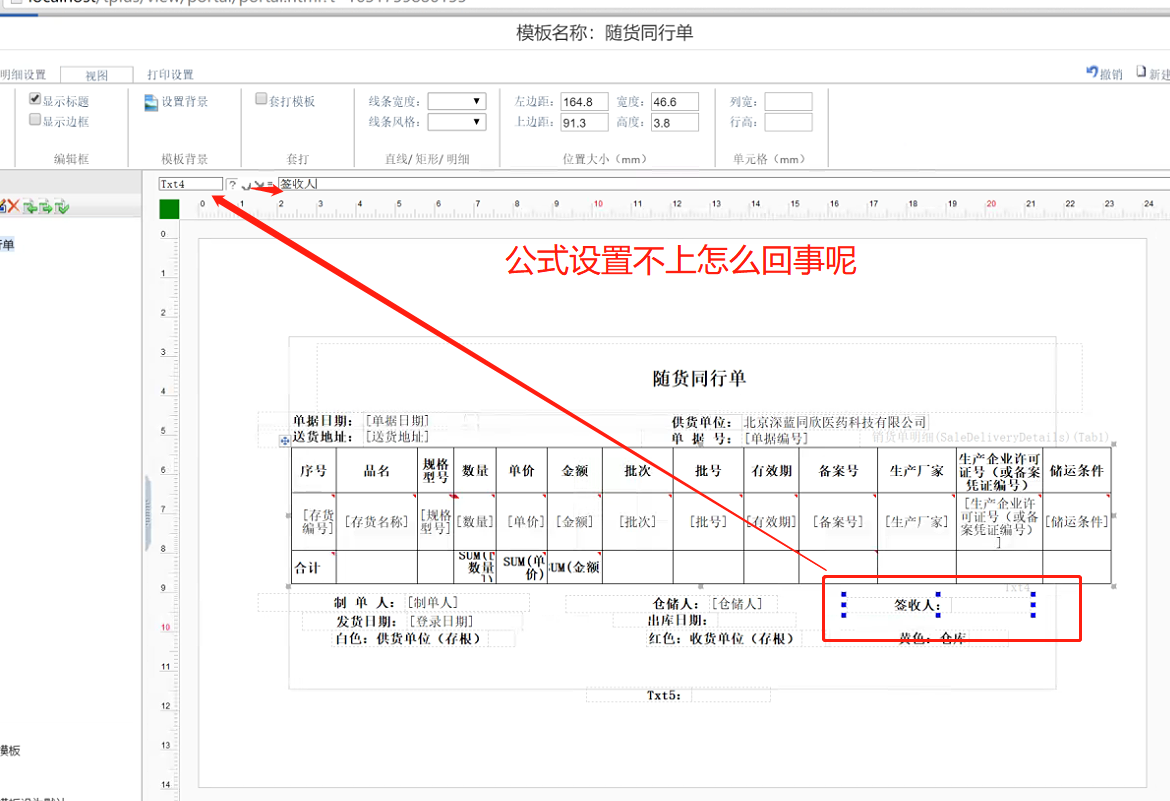This screenshot has height=801, width=1170.
Task: Click the green select-all square at ruler corner
Action: (x=169, y=209)
